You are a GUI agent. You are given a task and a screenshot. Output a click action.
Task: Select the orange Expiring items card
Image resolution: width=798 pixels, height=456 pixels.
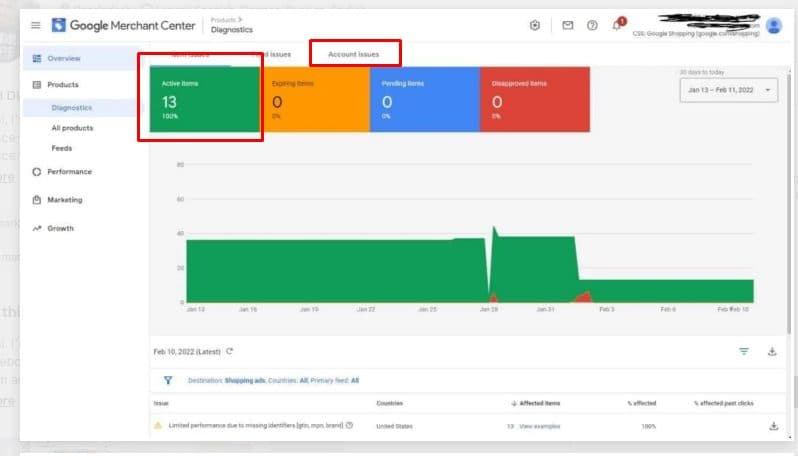click(315, 99)
